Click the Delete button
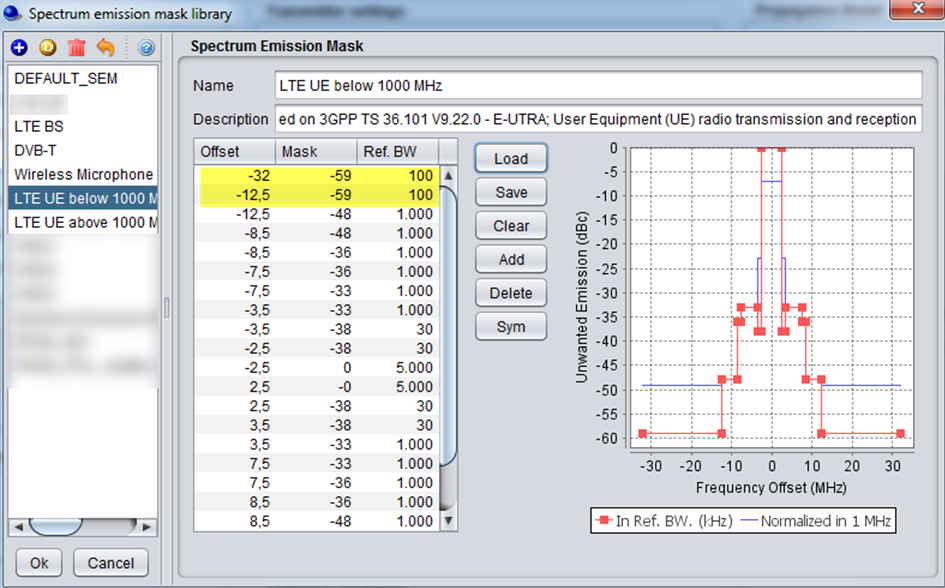This screenshot has width=945, height=588. (x=511, y=293)
